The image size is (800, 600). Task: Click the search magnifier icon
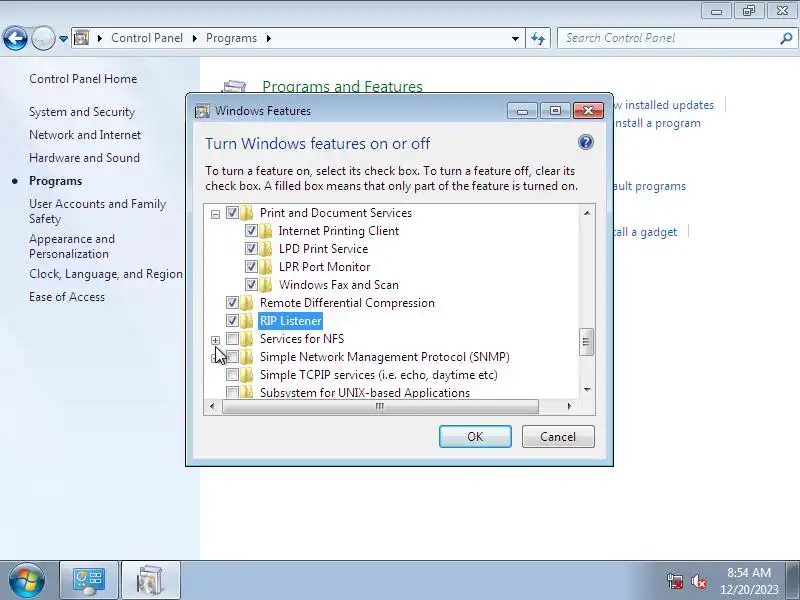click(786, 38)
